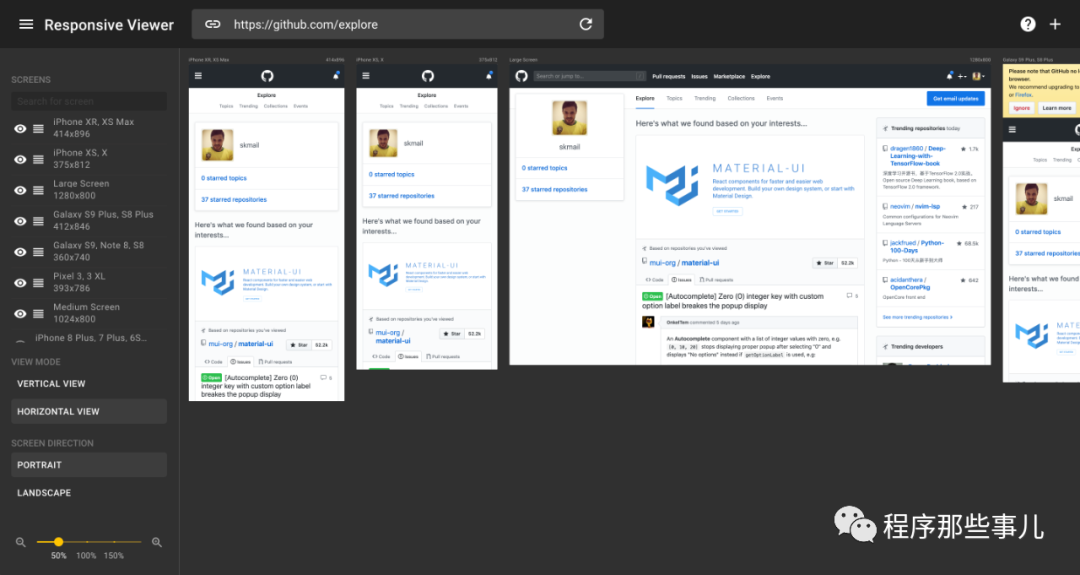Click Ignore button in browser warning banner
Viewport: 1080px width, 575px height.
1021,108
